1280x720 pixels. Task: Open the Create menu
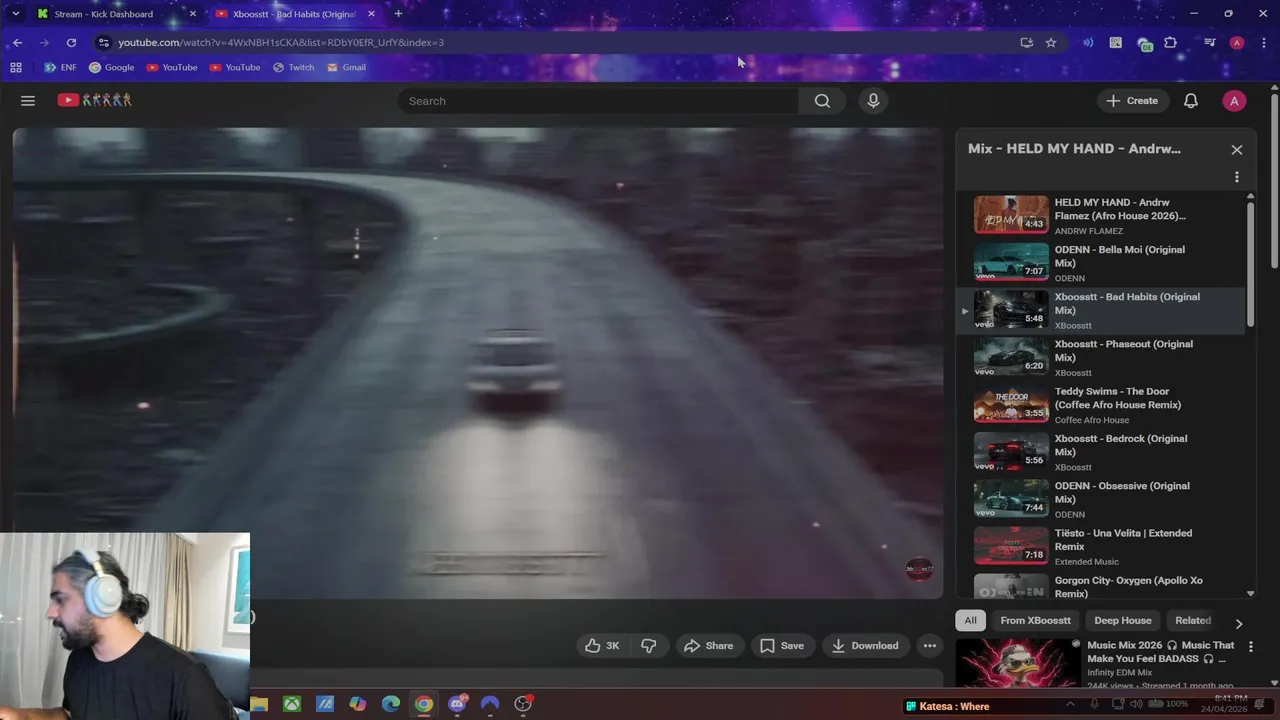[x=1132, y=101]
